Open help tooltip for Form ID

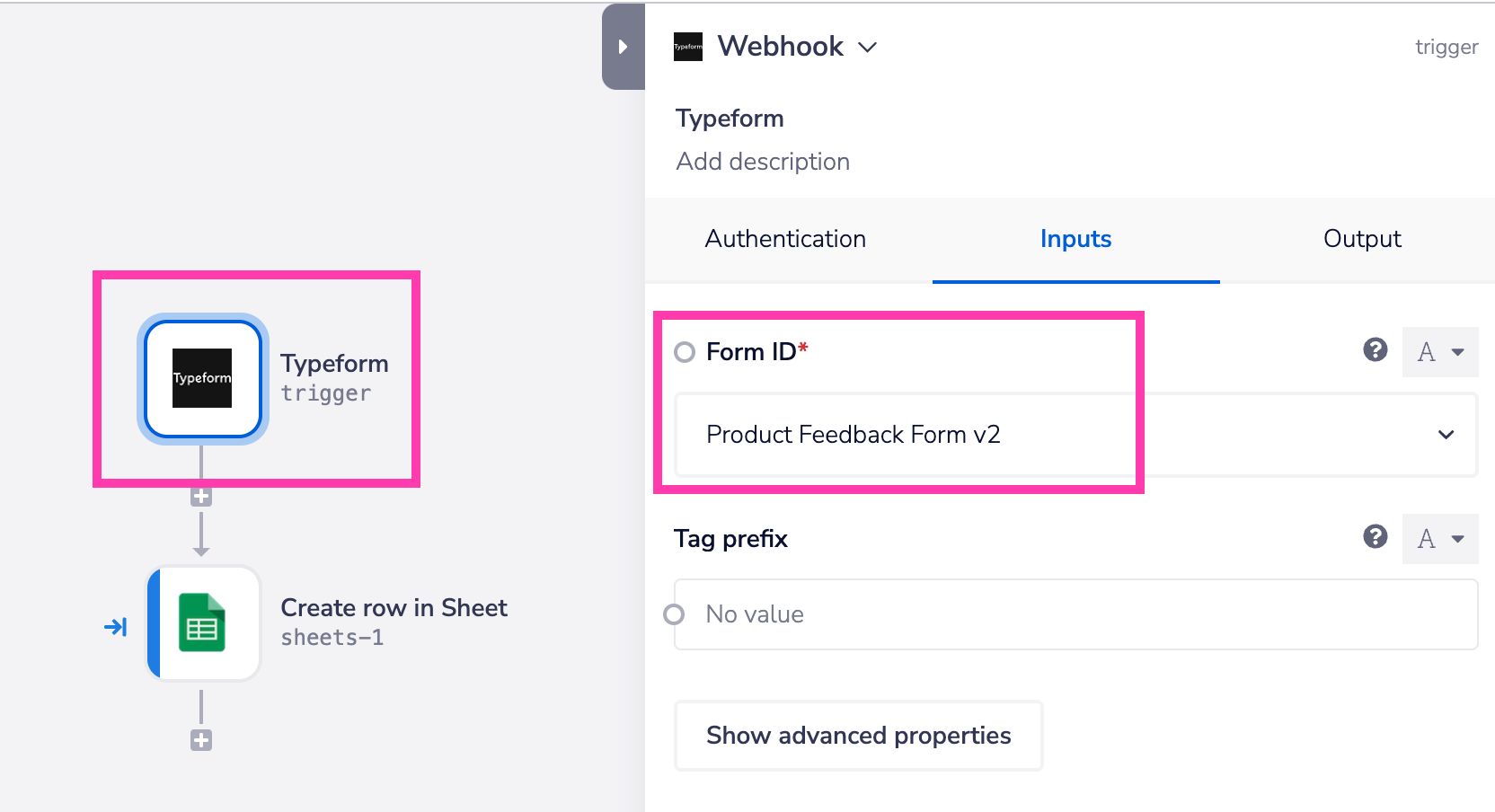[1374, 351]
